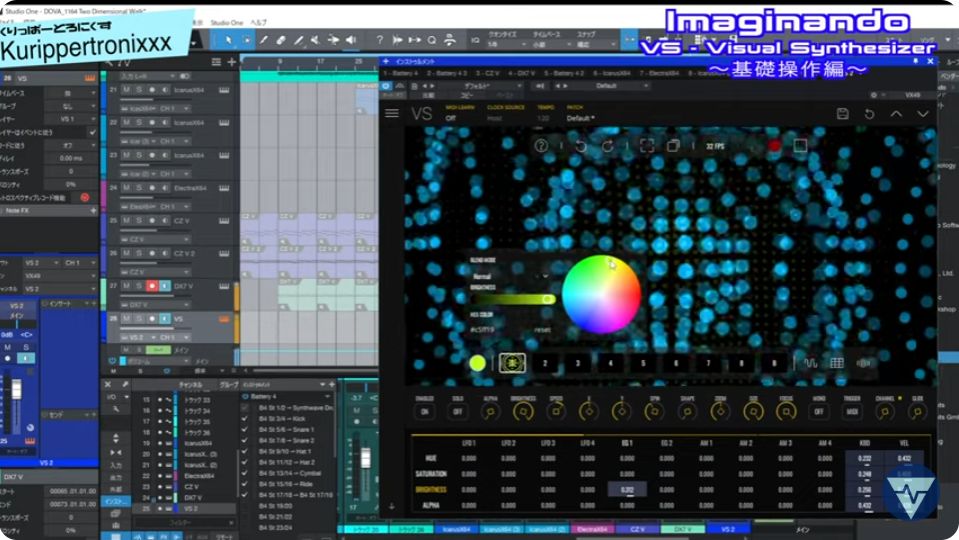
Task: Click the brightness slider in the color picker
Action: tap(513, 299)
